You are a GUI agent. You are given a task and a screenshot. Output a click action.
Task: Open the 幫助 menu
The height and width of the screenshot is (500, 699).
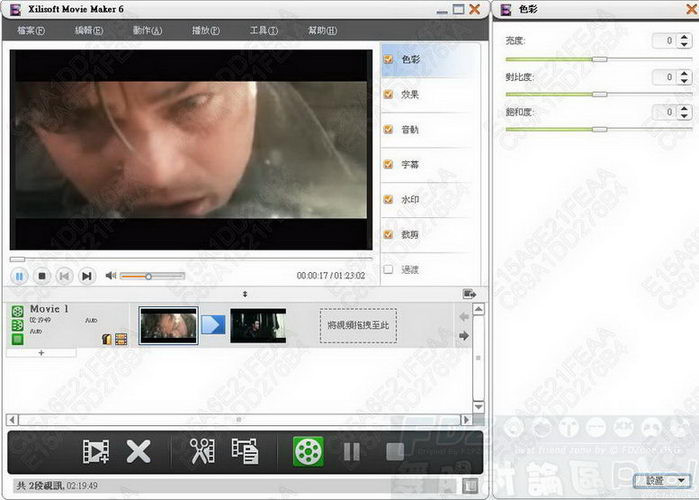pyautogui.click(x=322, y=31)
